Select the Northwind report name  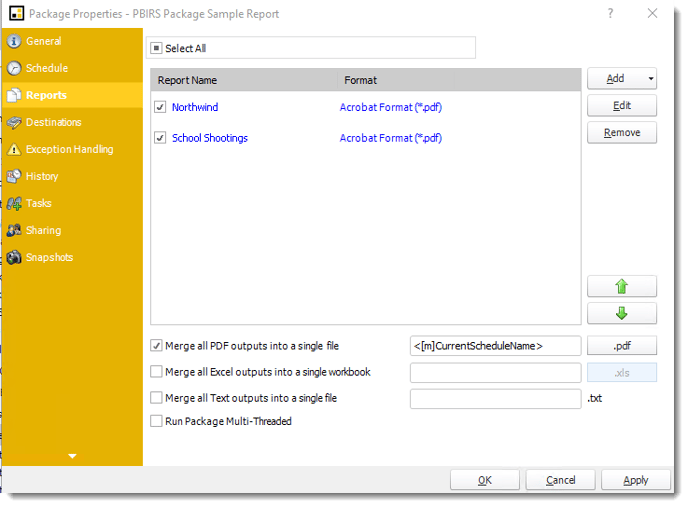(195, 107)
